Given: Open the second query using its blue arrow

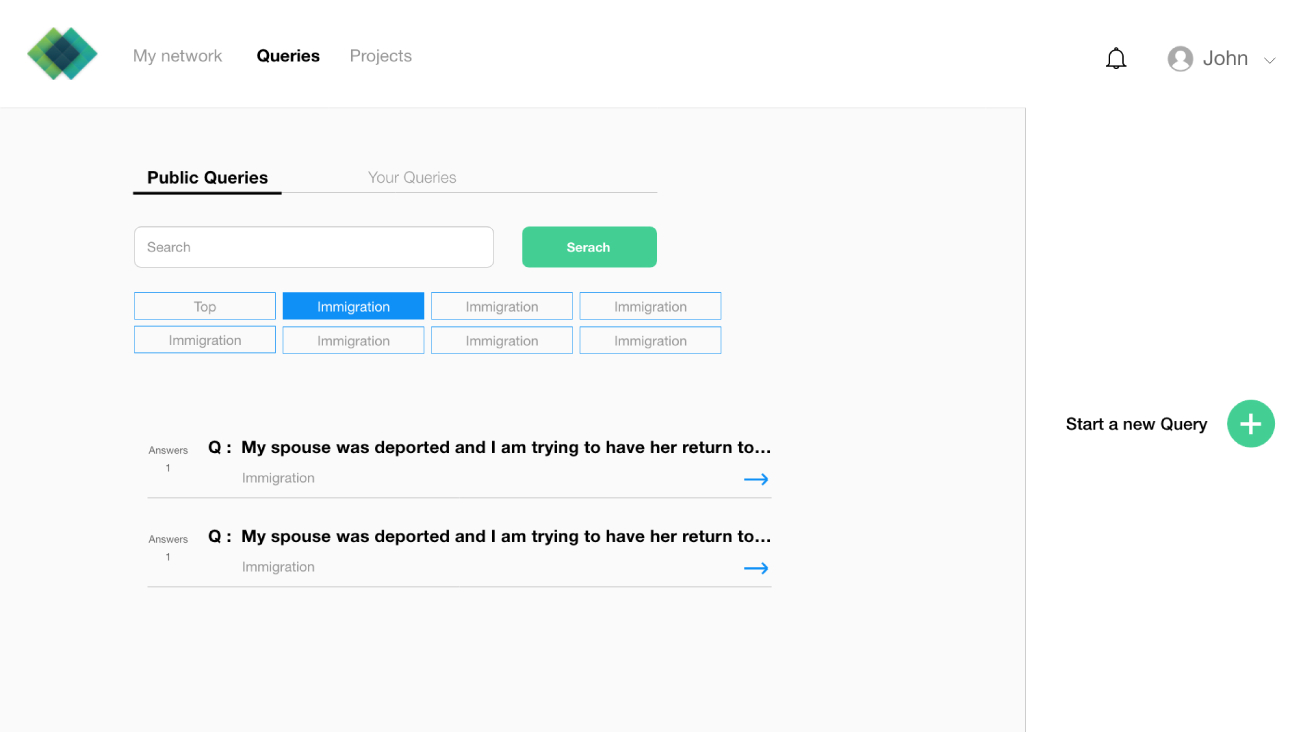Looking at the screenshot, I should point(756,568).
